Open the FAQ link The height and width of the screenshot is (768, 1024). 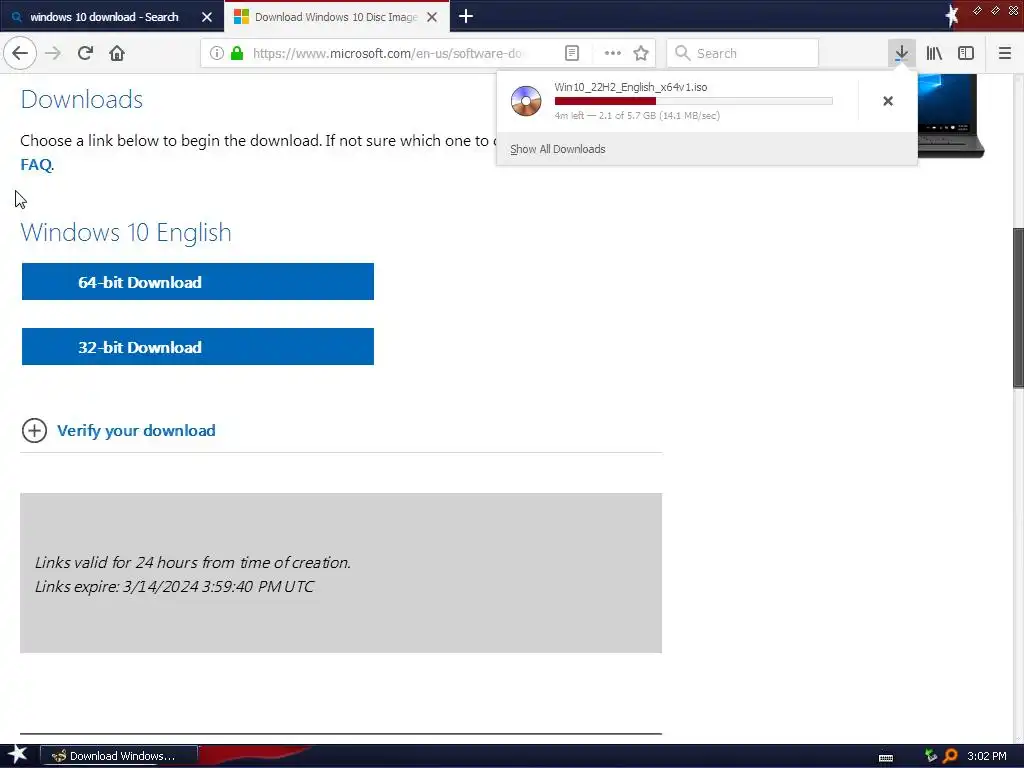[x=36, y=165]
